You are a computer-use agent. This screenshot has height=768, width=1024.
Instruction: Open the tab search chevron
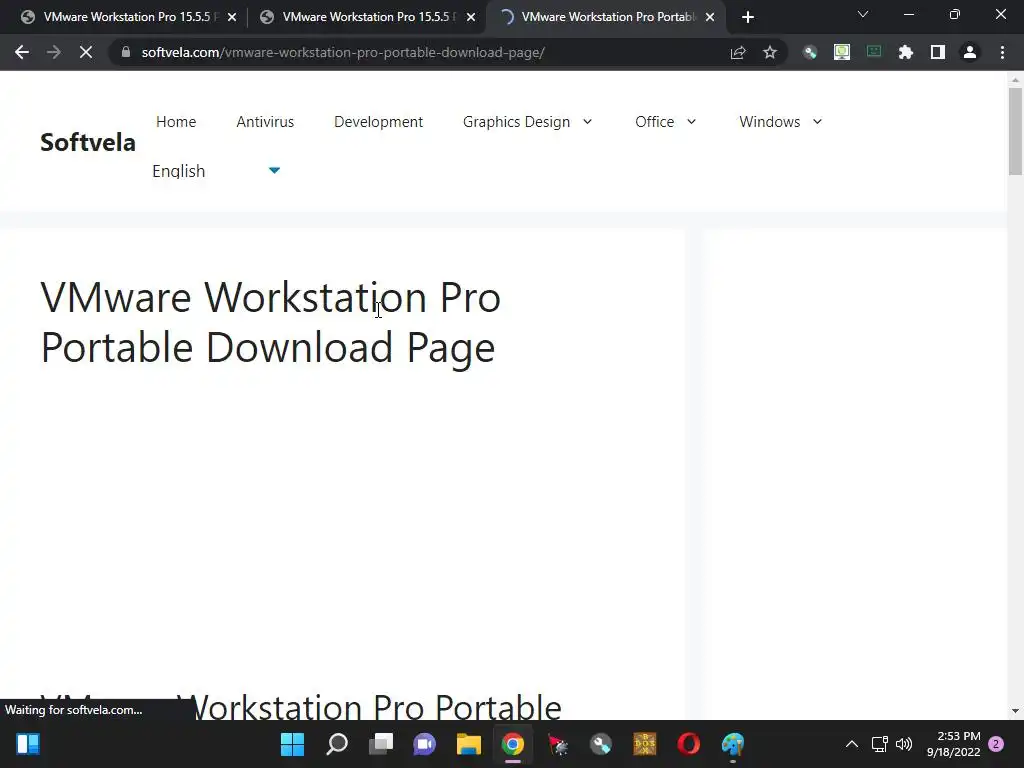863,14
